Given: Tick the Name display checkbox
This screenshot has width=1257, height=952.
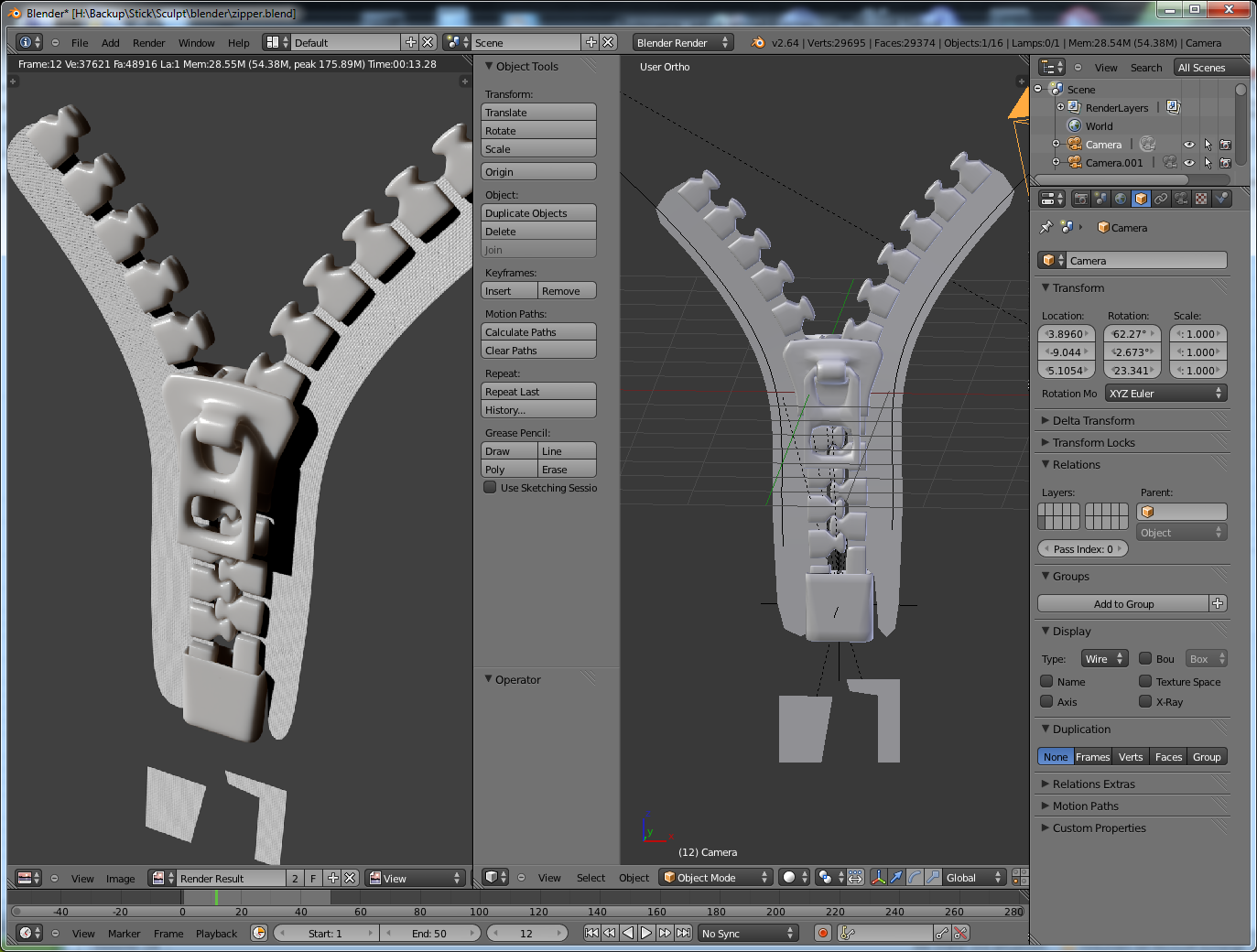Looking at the screenshot, I should pyautogui.click(x=1046, y=682).
